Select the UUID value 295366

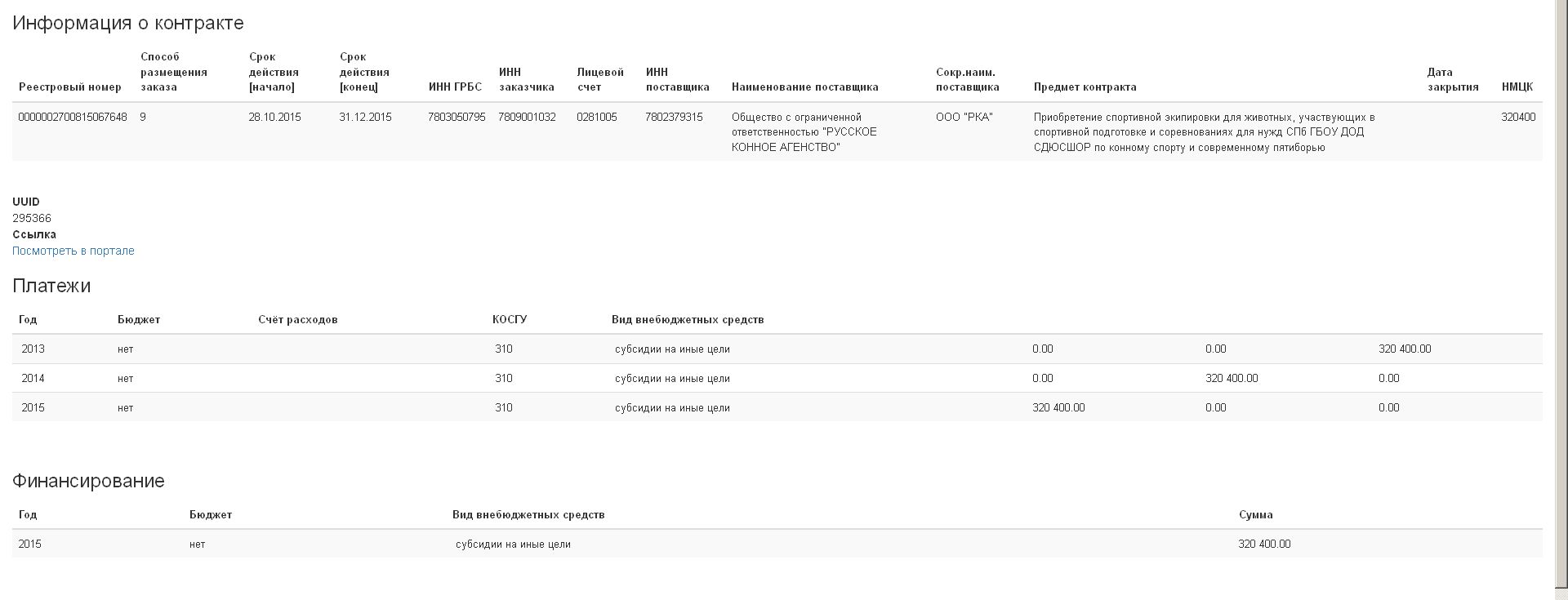(x=32, y=218)
